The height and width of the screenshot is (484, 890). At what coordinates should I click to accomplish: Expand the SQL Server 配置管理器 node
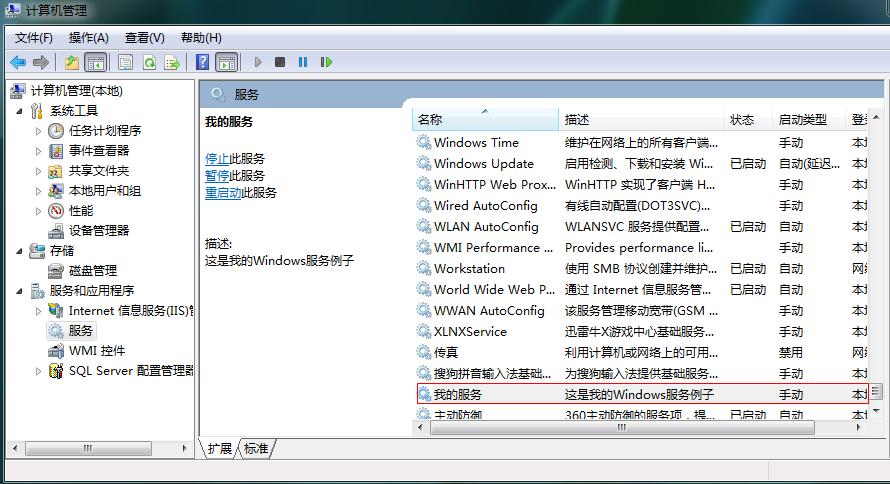(39, 371)
